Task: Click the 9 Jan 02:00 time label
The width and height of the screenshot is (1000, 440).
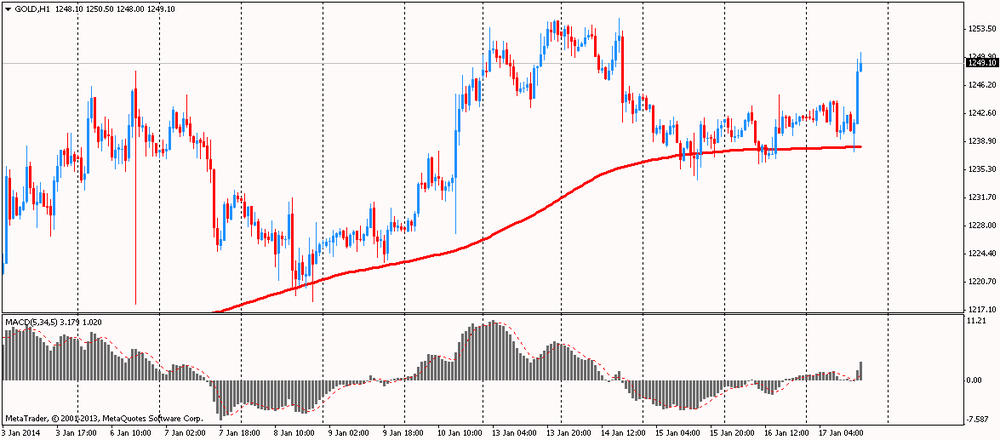Action: click(x=348, y=432)
